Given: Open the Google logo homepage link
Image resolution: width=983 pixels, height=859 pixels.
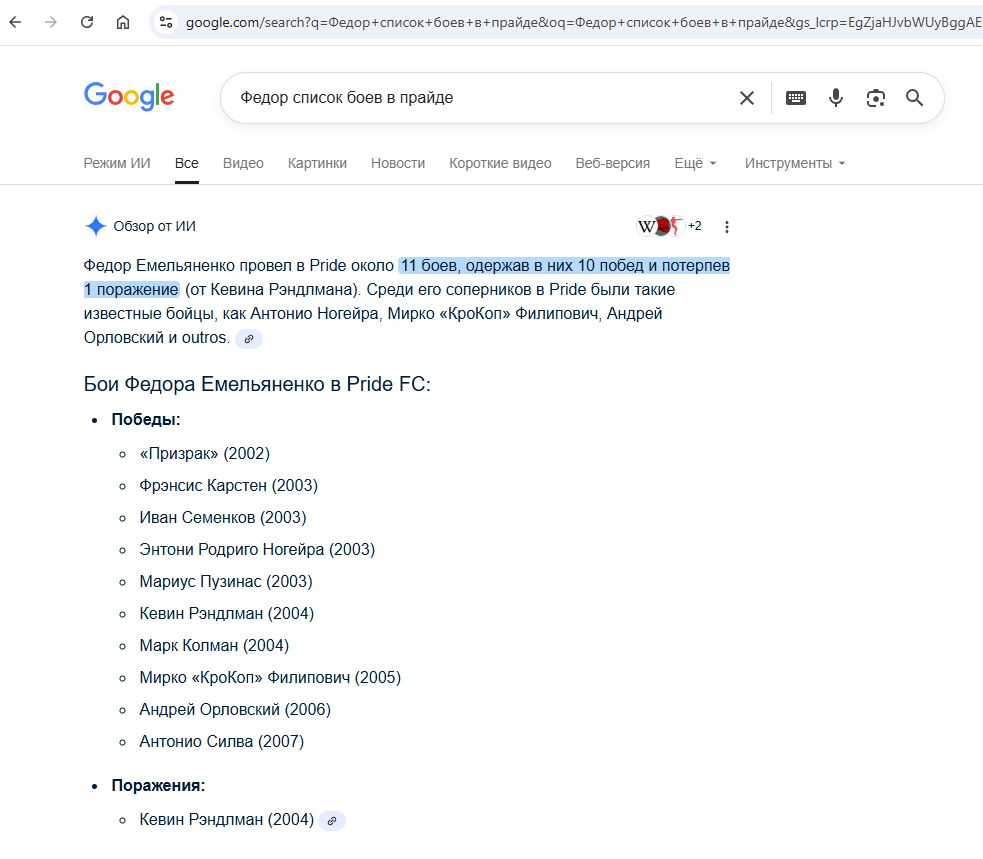Looking at the screenshot, I should pyautogui.click(x=129, y=96).
